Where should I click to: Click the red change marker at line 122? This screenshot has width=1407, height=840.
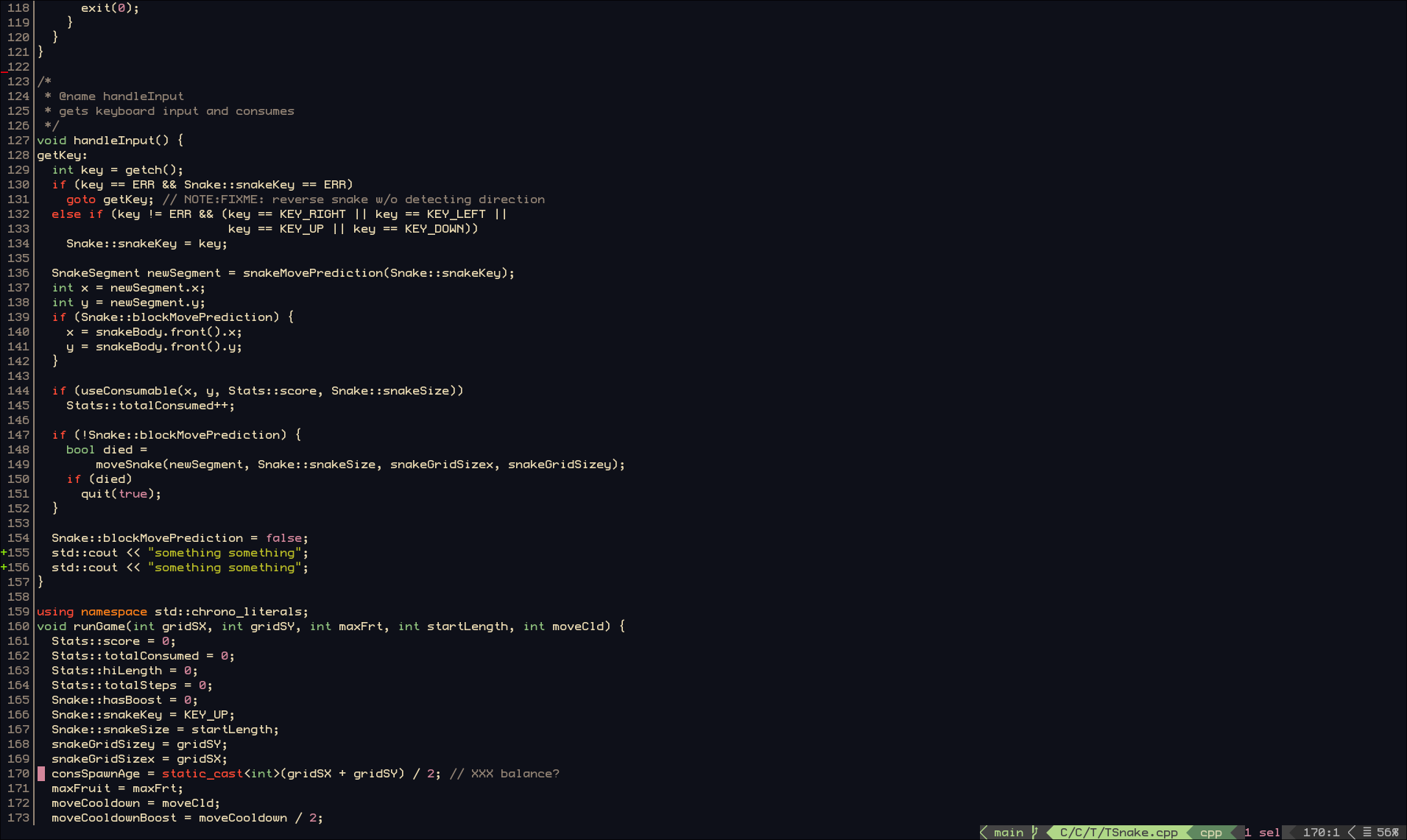(x=4, y=71)
